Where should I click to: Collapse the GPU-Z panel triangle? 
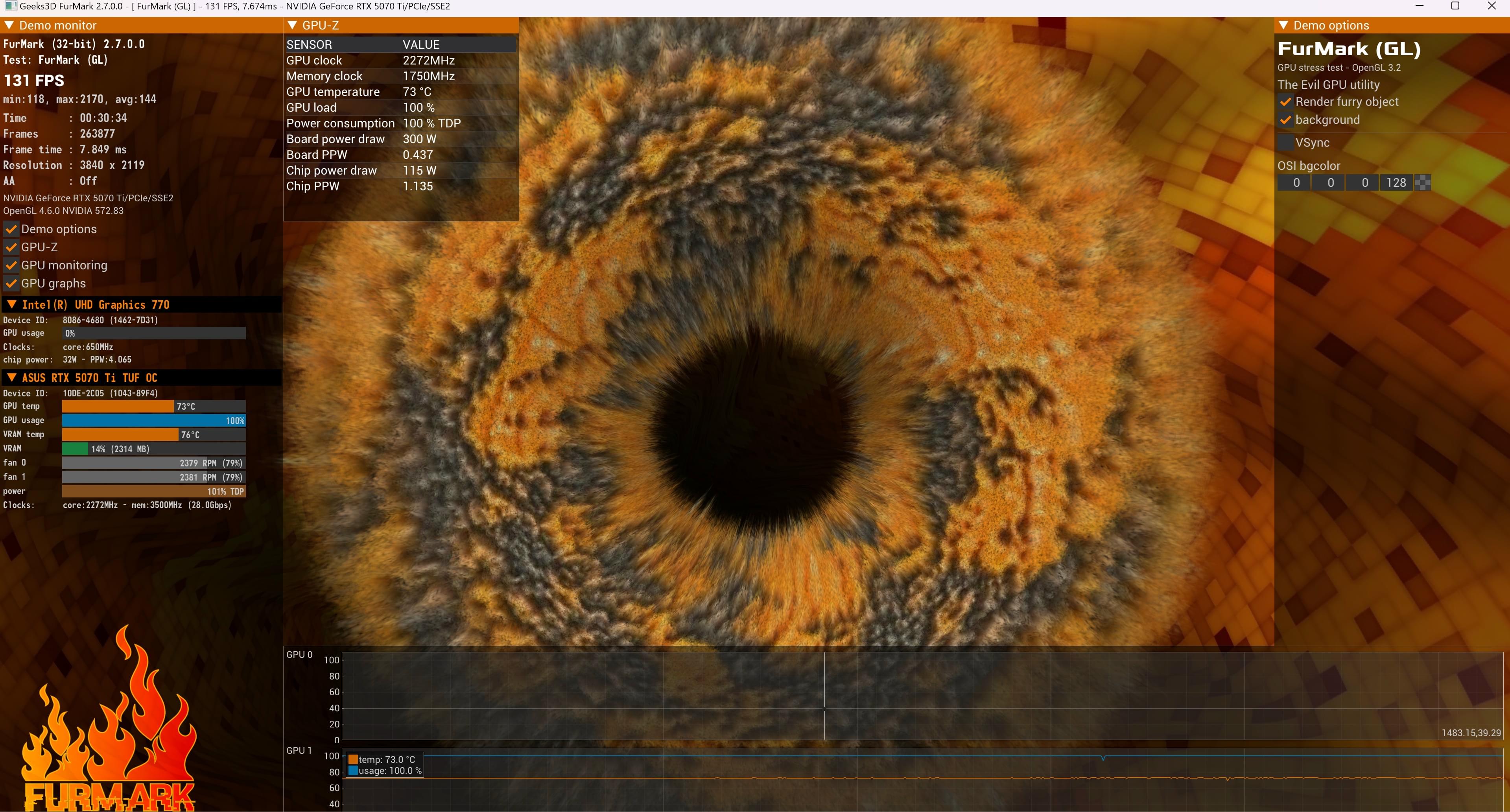click(x=293, y=25)
